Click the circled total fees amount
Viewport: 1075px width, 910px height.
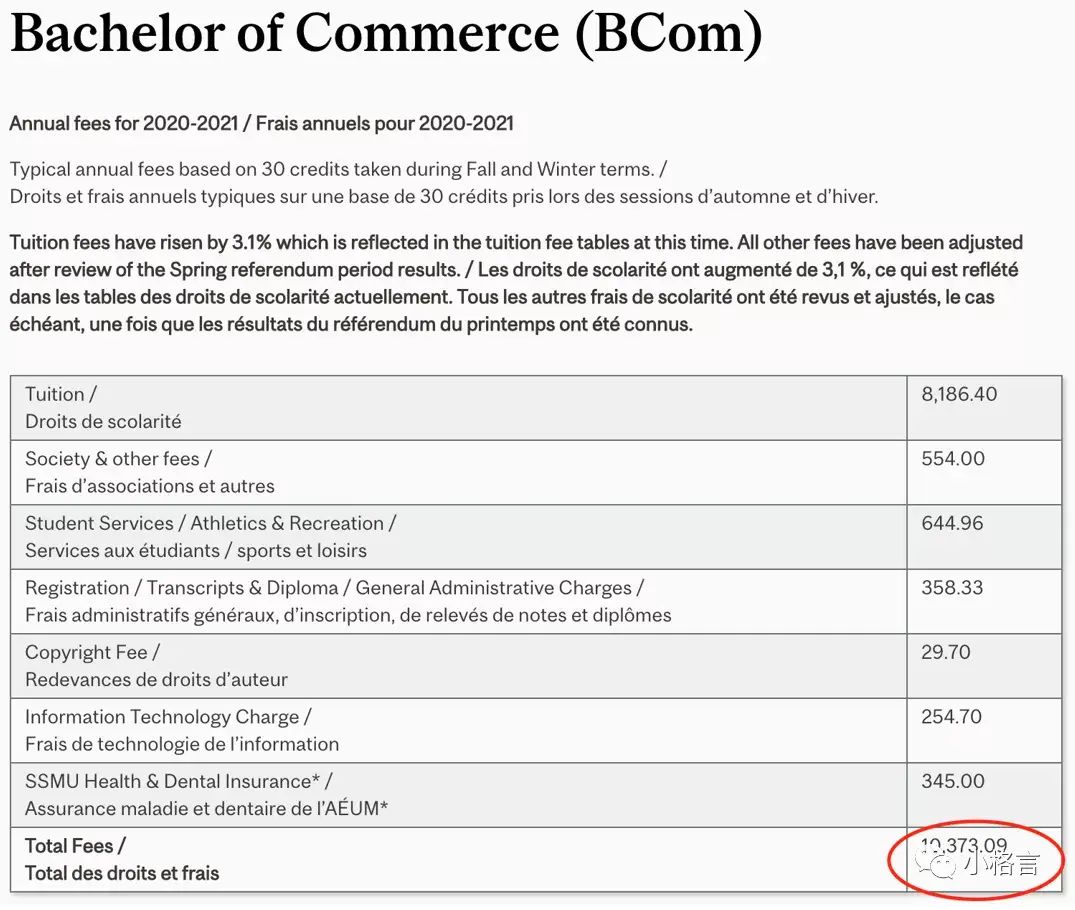[x=964, y=848]
